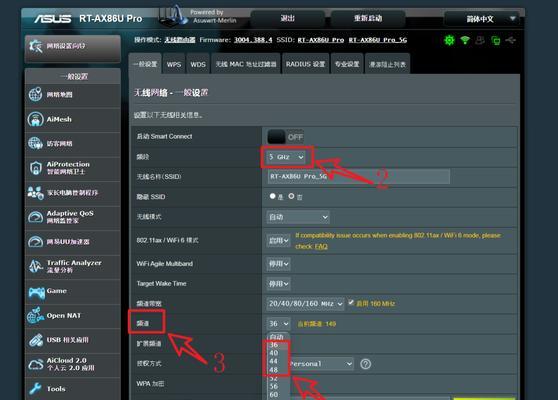Open the wireless mode dropdown

pos(298,217)
